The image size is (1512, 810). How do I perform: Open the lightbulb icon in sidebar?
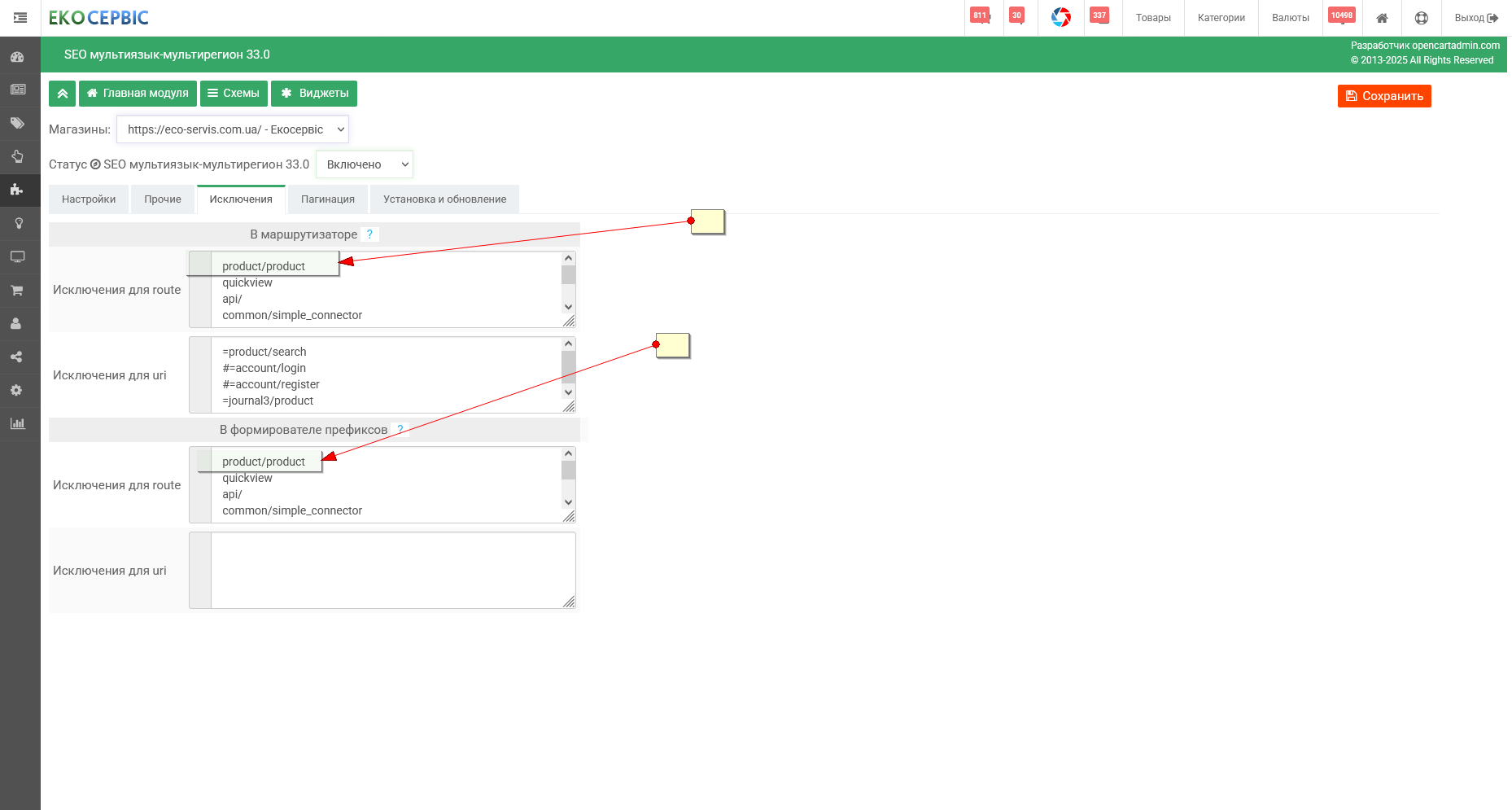18,223
